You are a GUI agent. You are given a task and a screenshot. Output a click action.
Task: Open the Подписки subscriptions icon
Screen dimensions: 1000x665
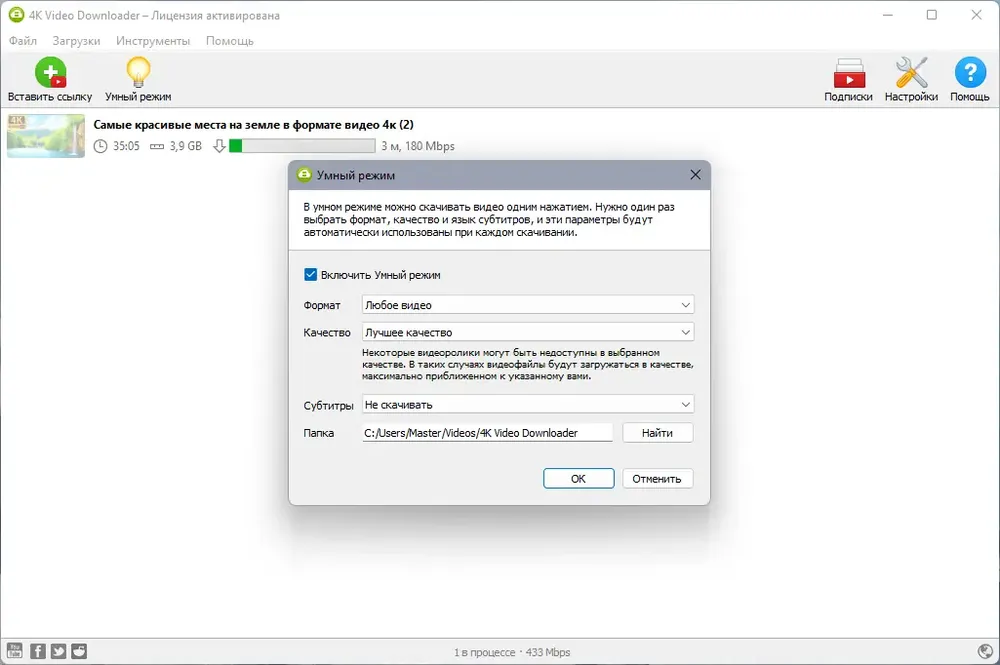pos(849,73)
